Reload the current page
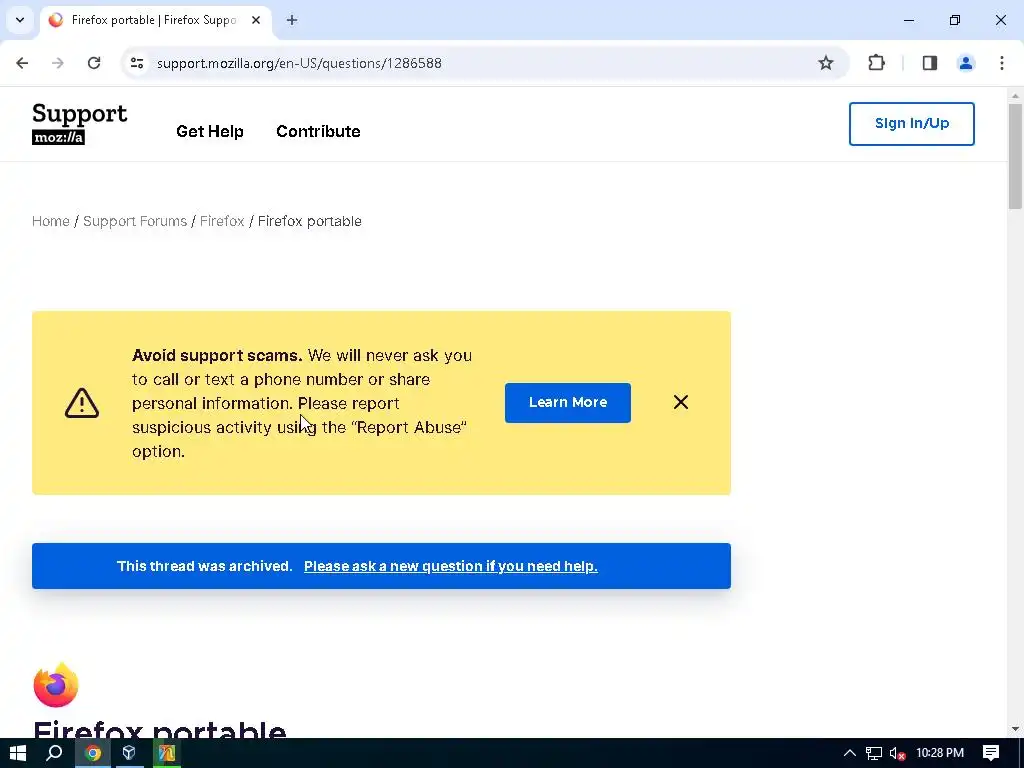 [x=94, y=63]
